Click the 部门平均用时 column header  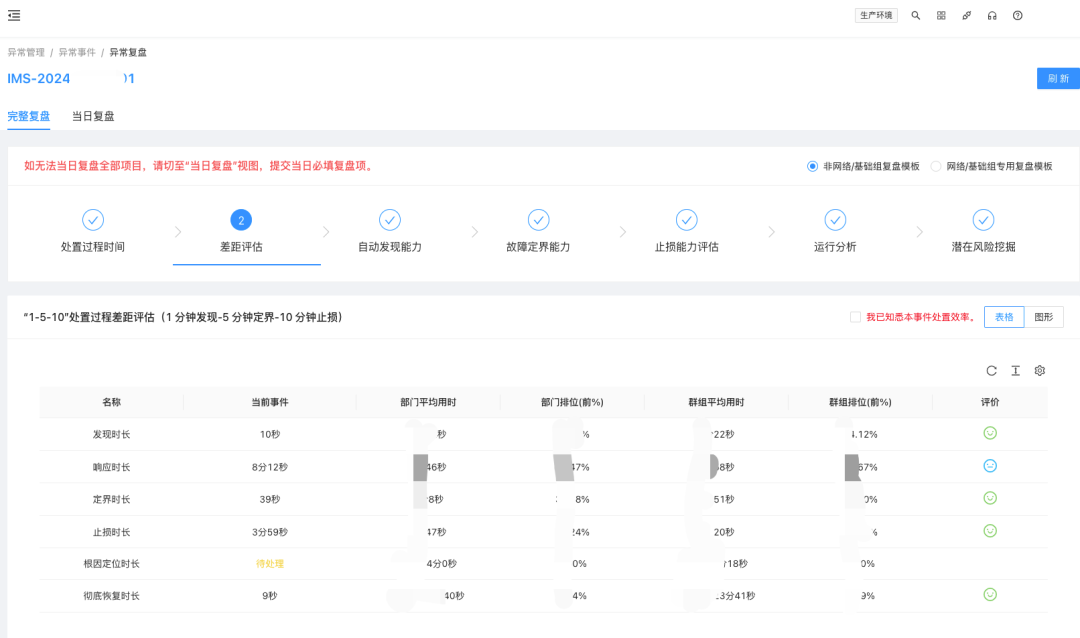click(x=428, y=402)
